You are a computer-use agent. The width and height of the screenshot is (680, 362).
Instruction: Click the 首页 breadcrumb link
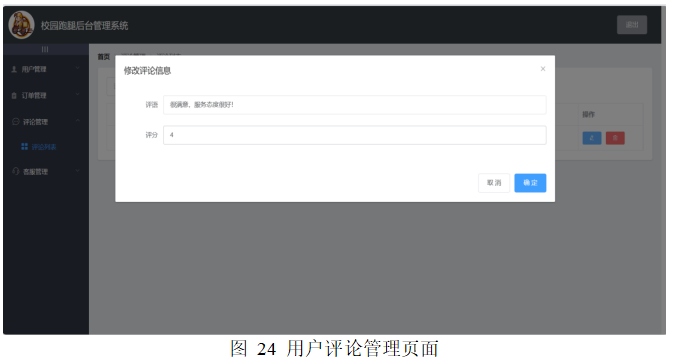coord(104,57)
